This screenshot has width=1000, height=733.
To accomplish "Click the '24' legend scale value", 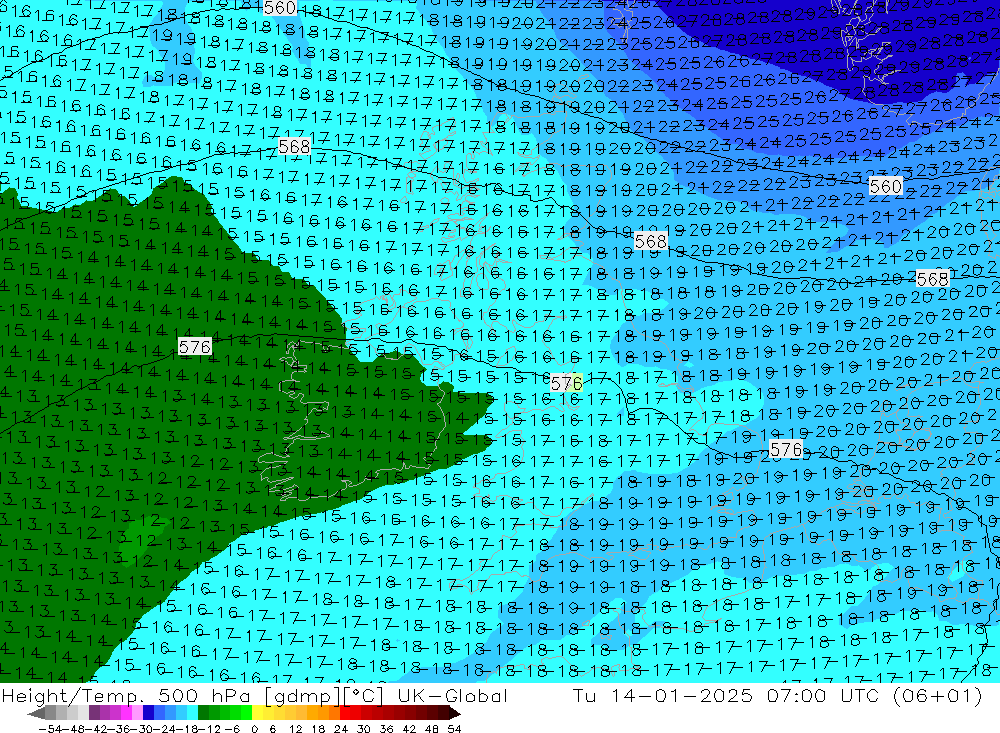I will [341, 729].
